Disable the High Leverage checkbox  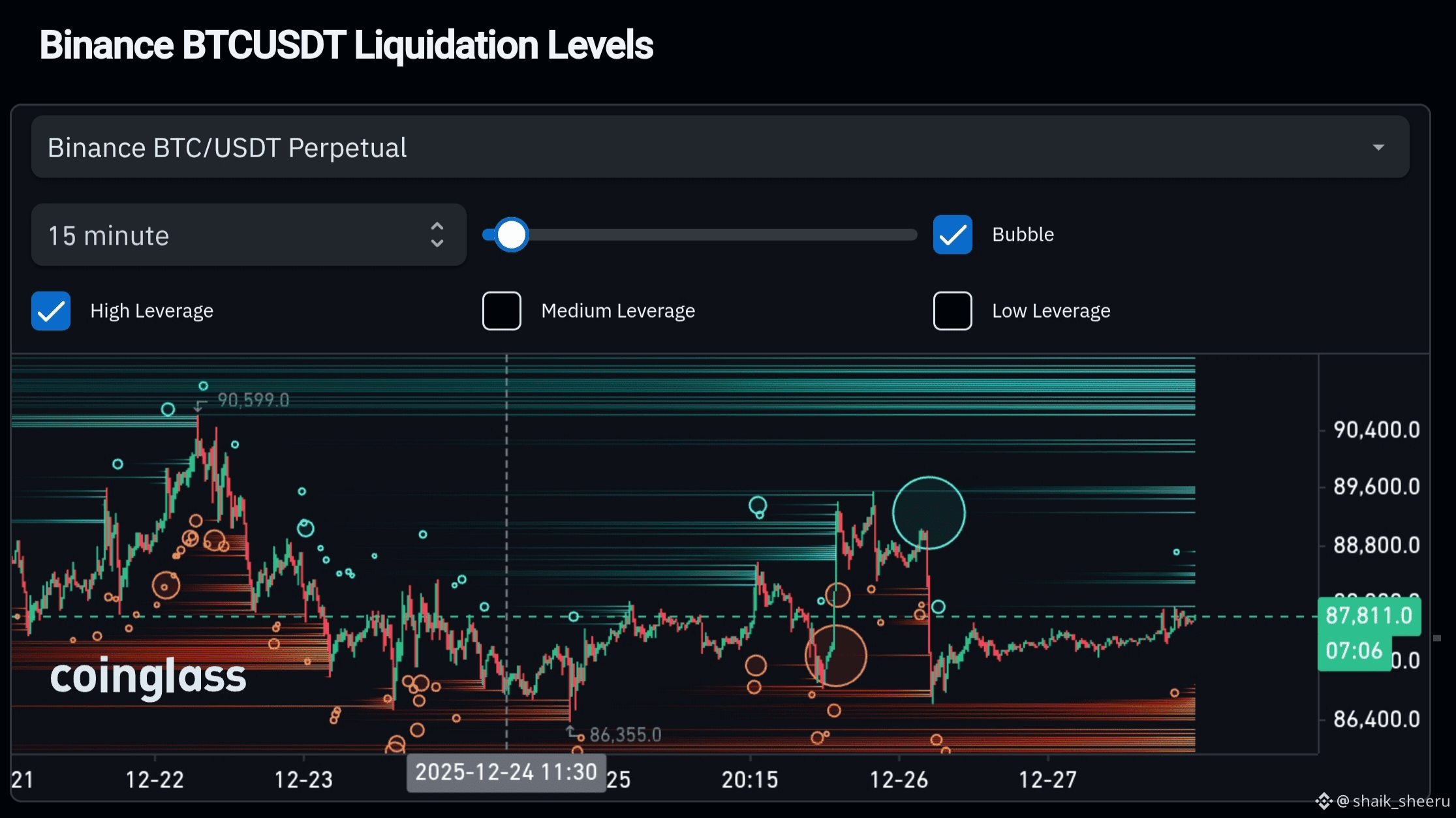51,311
